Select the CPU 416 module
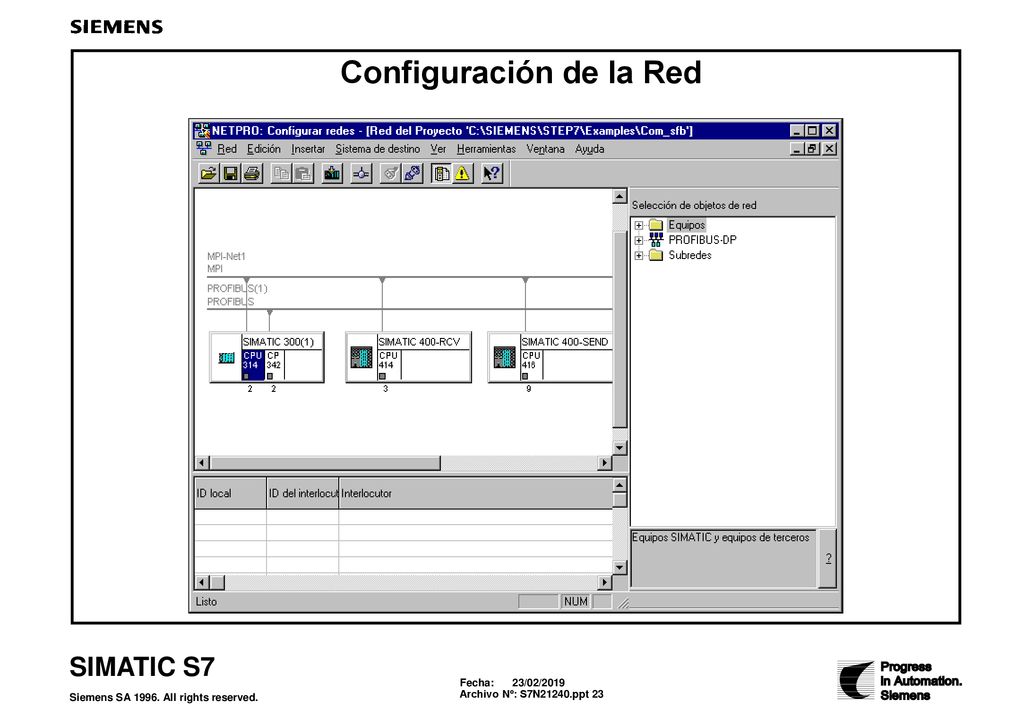This screenshot has width=1024, height=709. pyautogui.click(x=532, y=366)
